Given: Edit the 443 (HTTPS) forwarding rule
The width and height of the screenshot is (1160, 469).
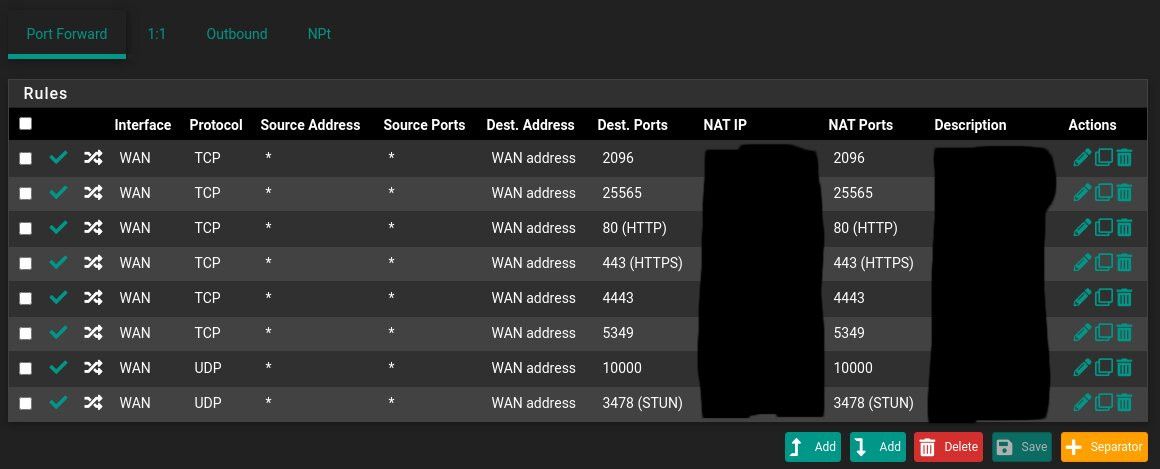Looking at the screenshot, I should point(1081,263).
